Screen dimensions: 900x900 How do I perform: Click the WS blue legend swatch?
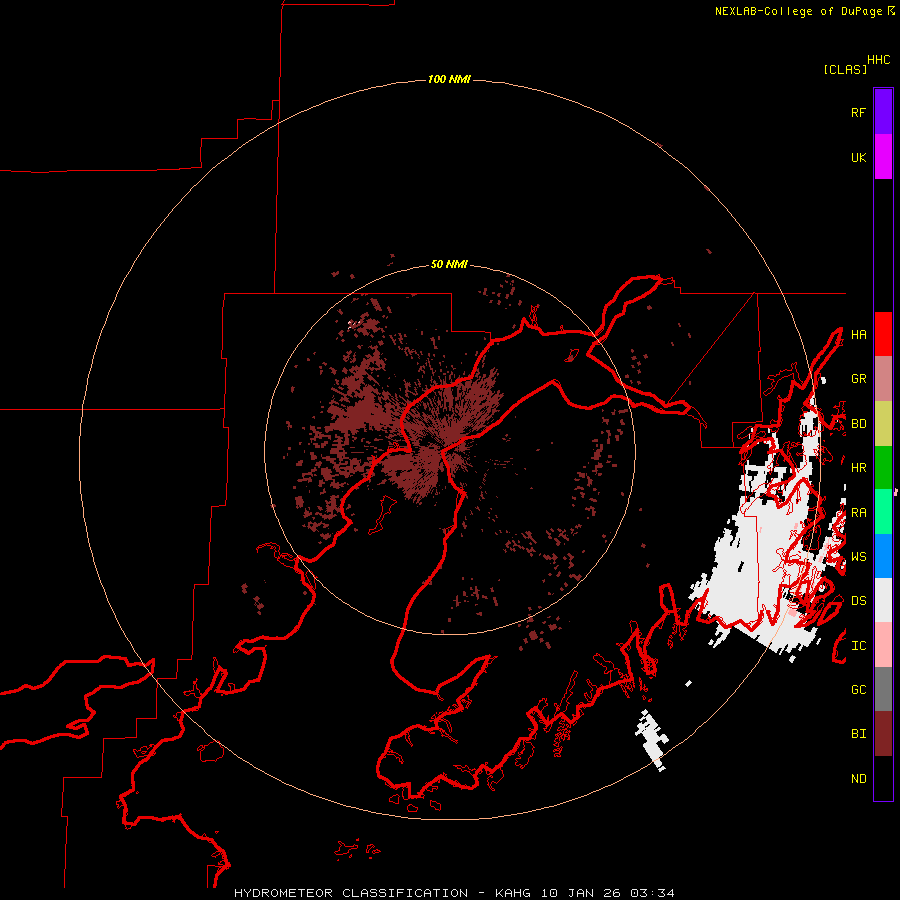coord(883,556)
